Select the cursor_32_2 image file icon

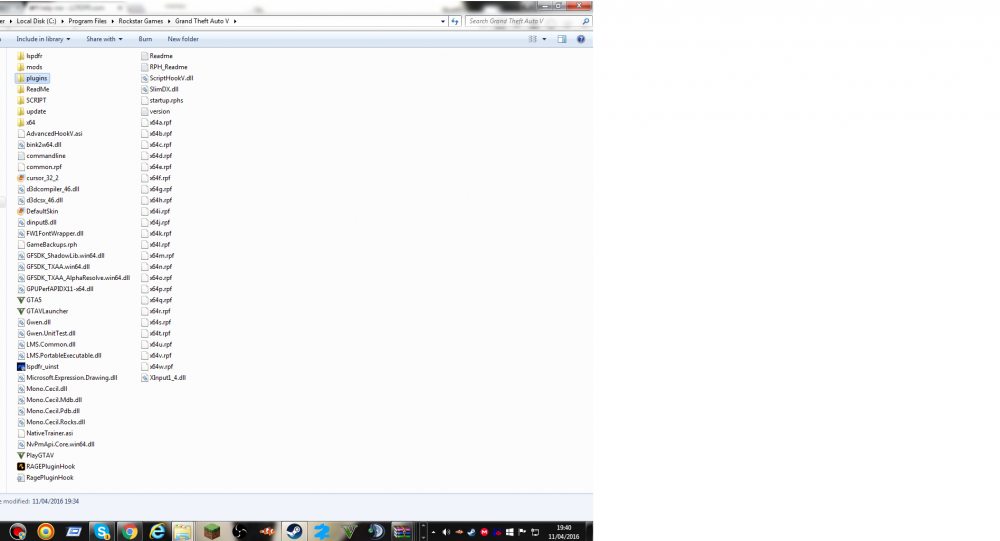tap(20, 178)
